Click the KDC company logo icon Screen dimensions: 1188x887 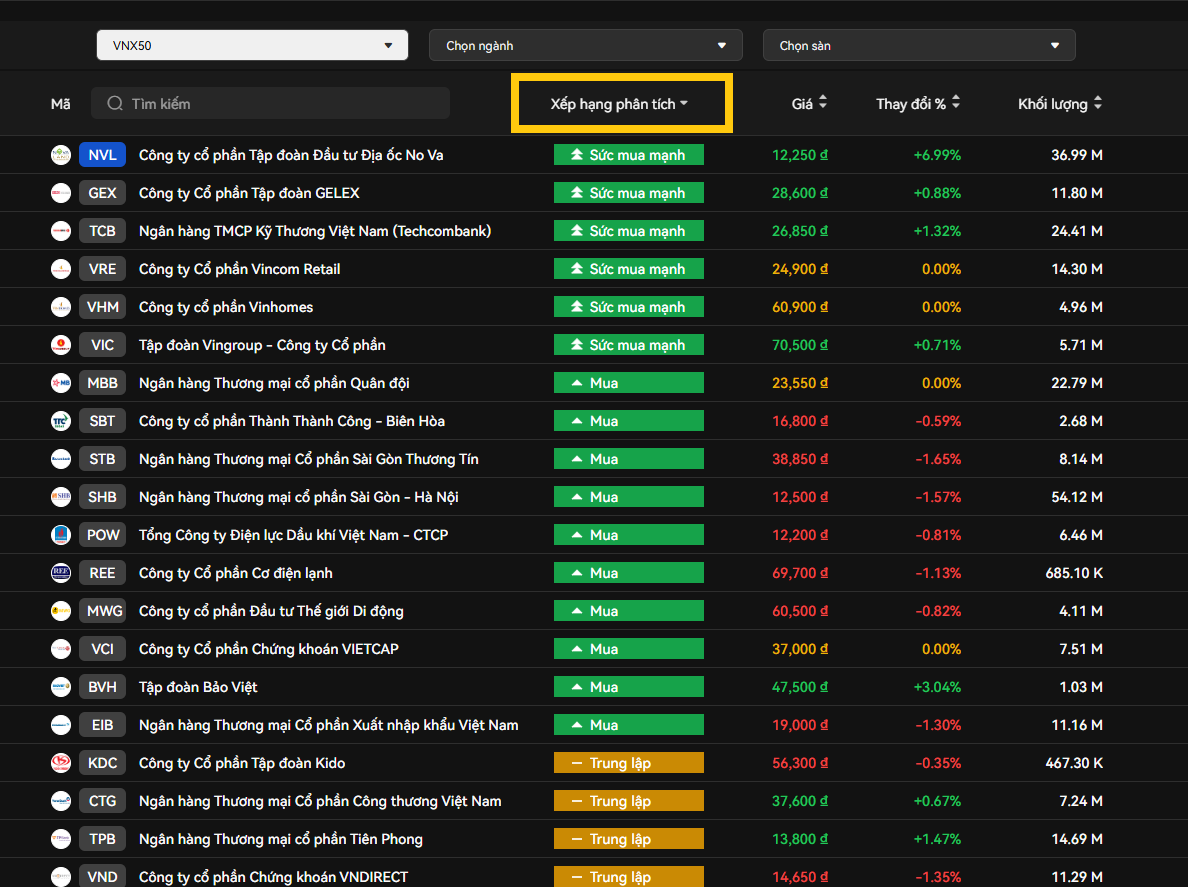point(61,763)
